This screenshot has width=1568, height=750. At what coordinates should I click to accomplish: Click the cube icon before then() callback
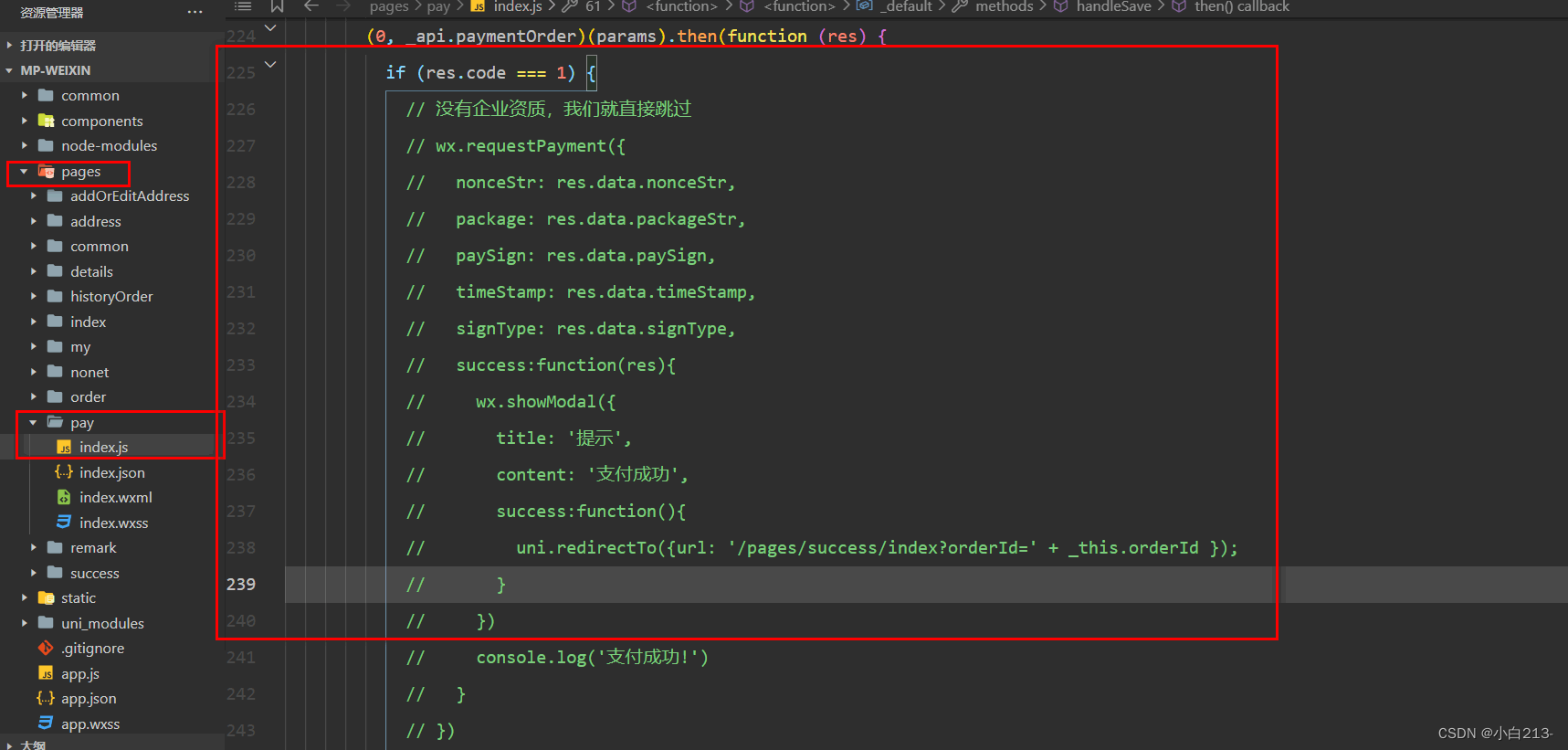coord(1179,6)
